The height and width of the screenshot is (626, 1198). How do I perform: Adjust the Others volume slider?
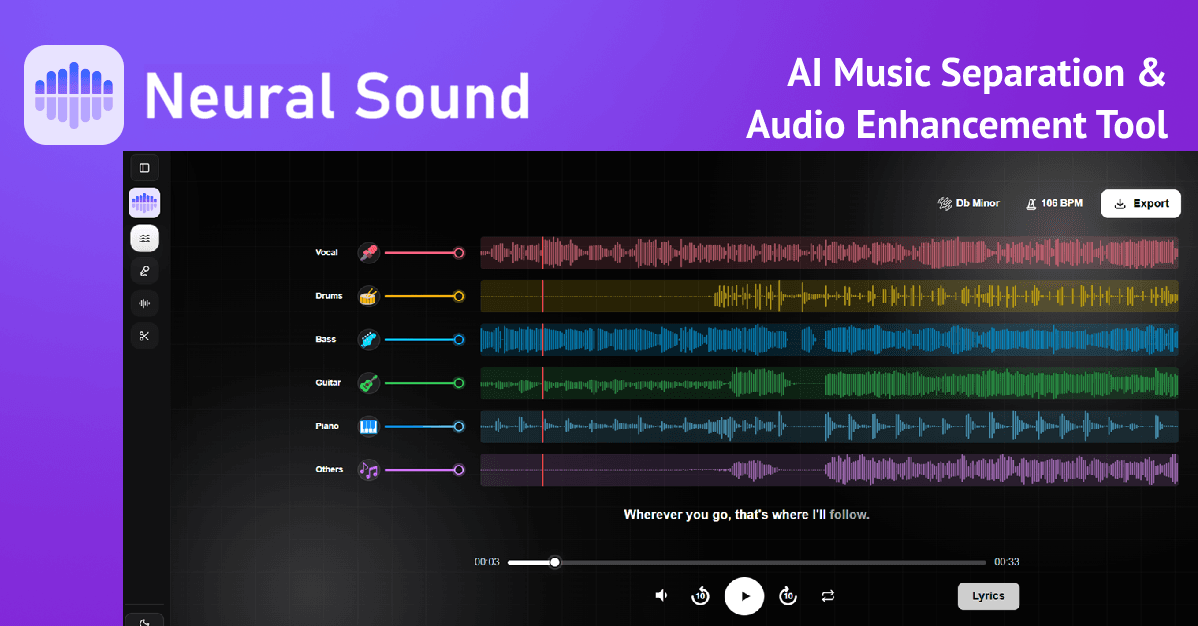(x=424, y=470)
